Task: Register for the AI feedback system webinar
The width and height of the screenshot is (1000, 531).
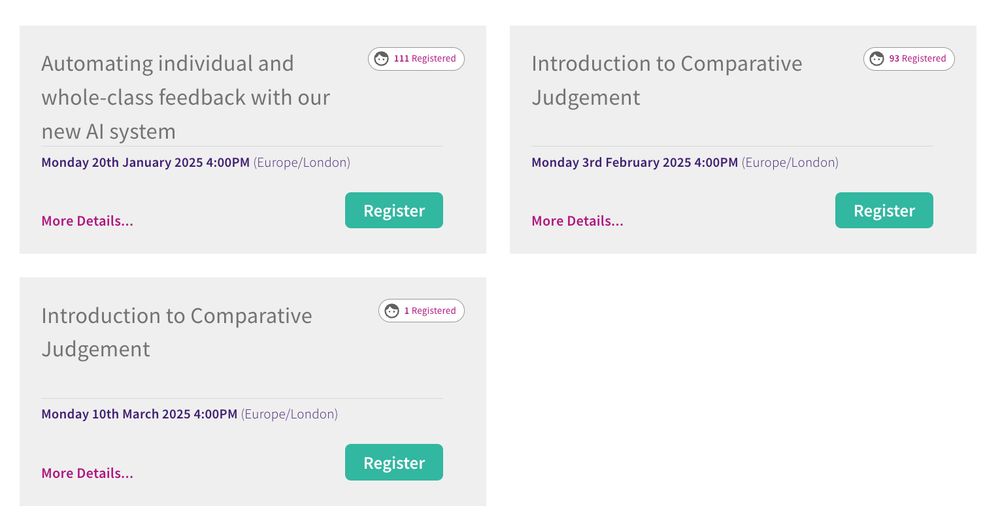Action: pos(394,211)
